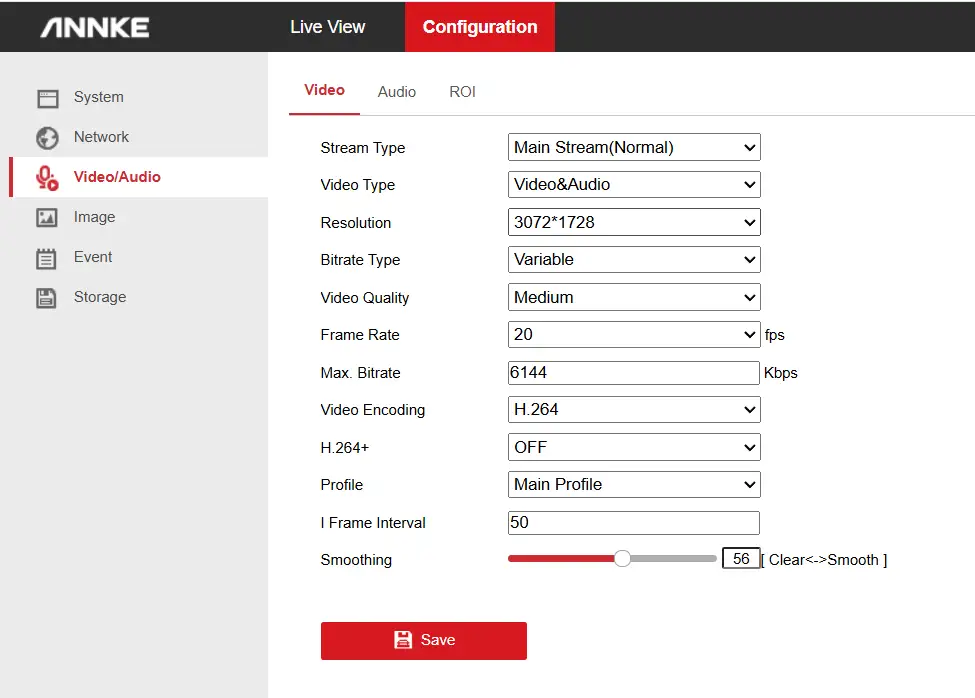Click the Image picture icon

[x=47, y=218]
